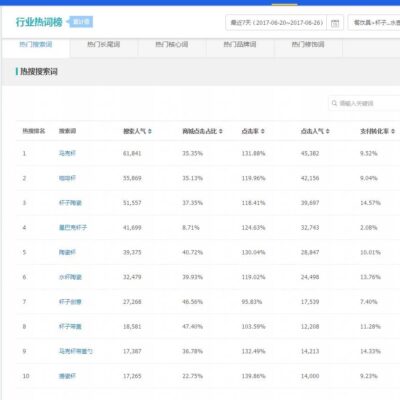The image size is (400, 400).
Task: Click the 搜索词 column header
Action: click(67, 131)
